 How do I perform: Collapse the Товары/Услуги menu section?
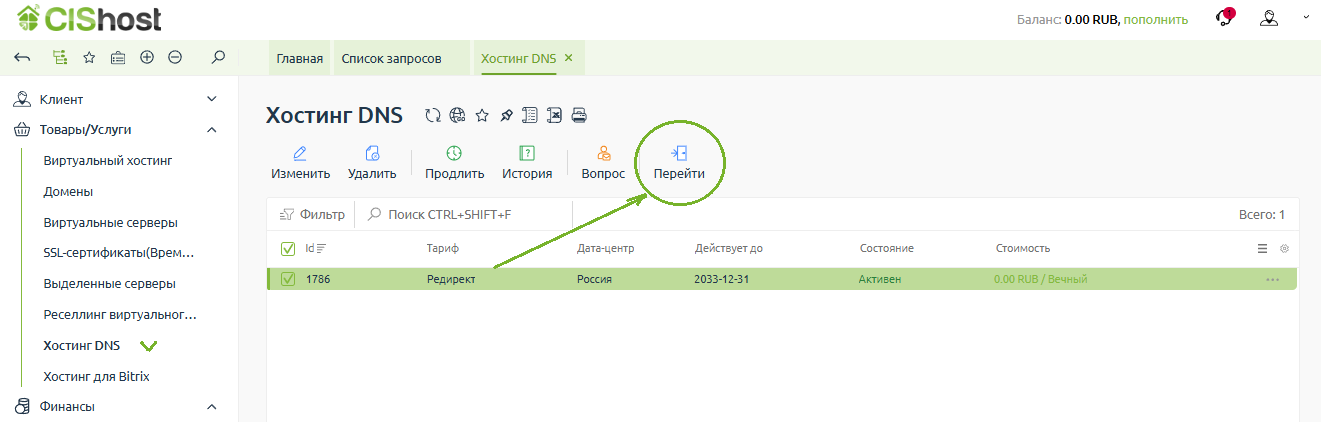pos(211,129)
